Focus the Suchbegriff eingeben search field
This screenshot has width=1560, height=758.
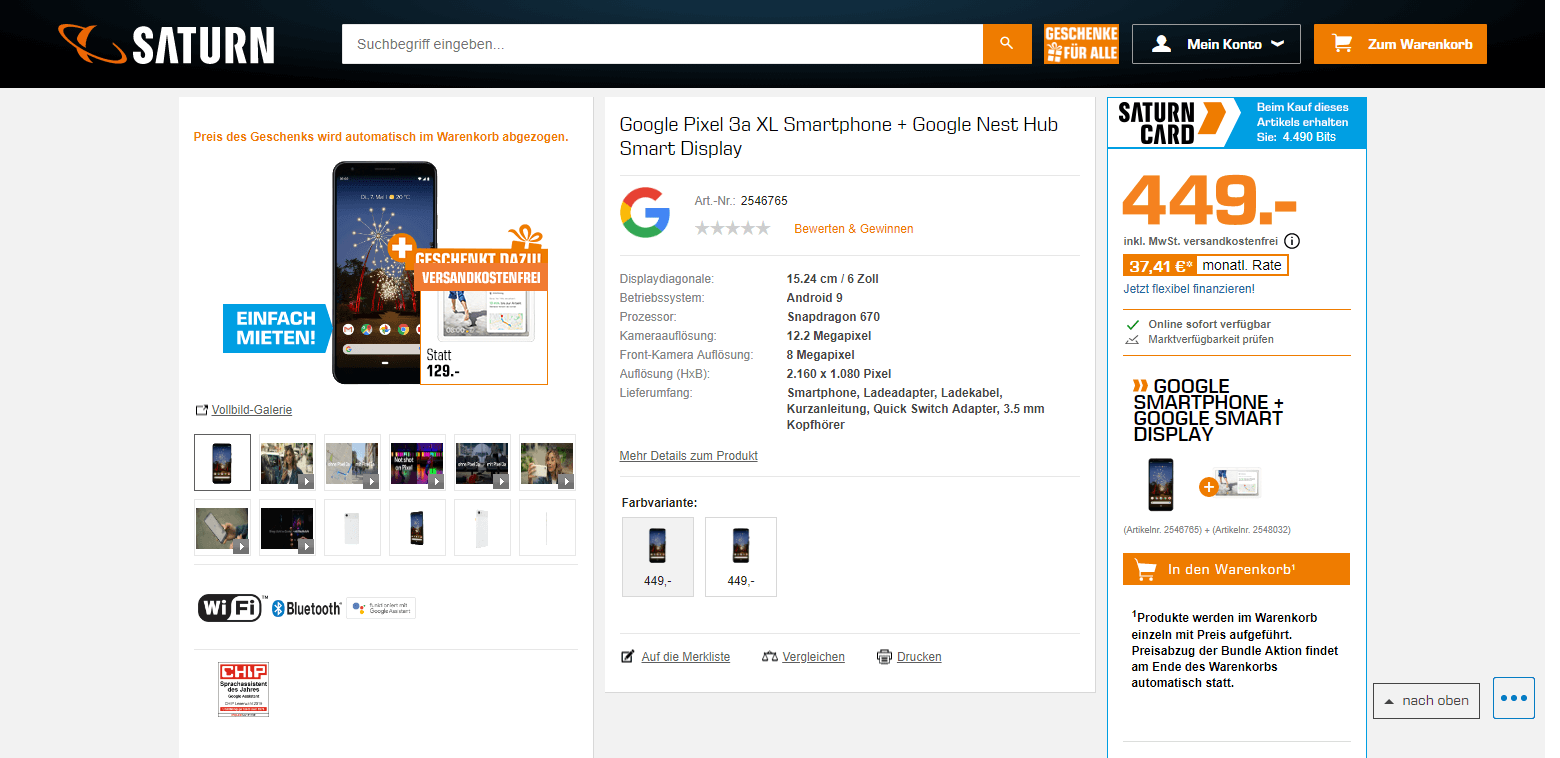(662, 44)
